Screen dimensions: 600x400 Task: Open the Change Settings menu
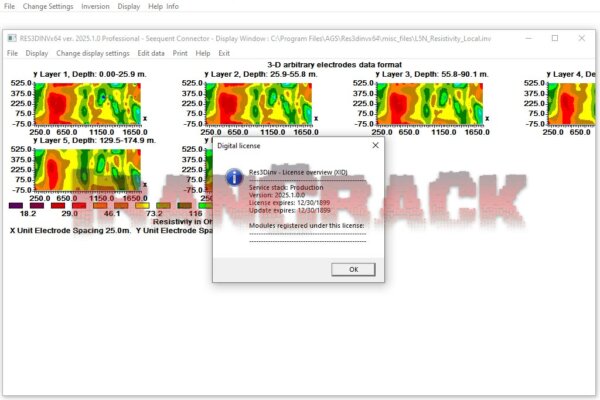pos(48,7)
